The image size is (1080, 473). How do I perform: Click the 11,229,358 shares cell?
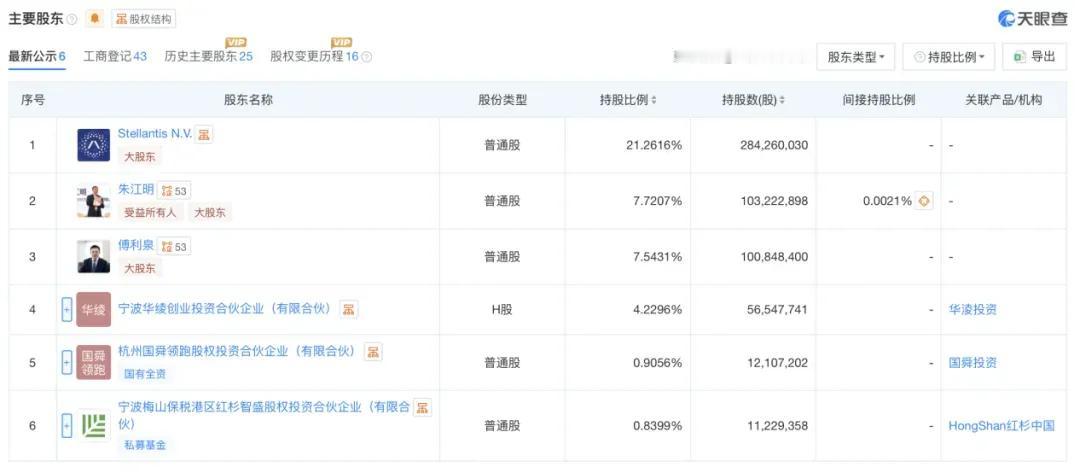click(777, 425)
